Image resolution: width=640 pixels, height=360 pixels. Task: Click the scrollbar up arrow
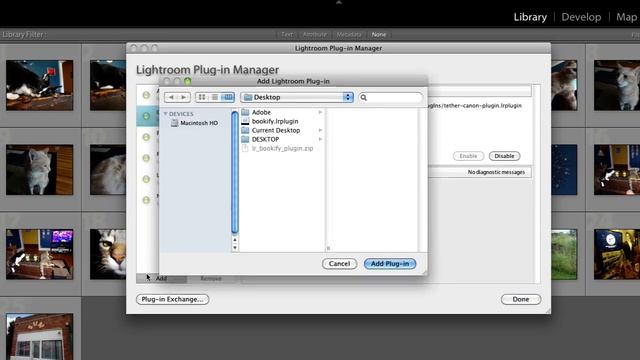pyautogui.click(x=235, y=240)
